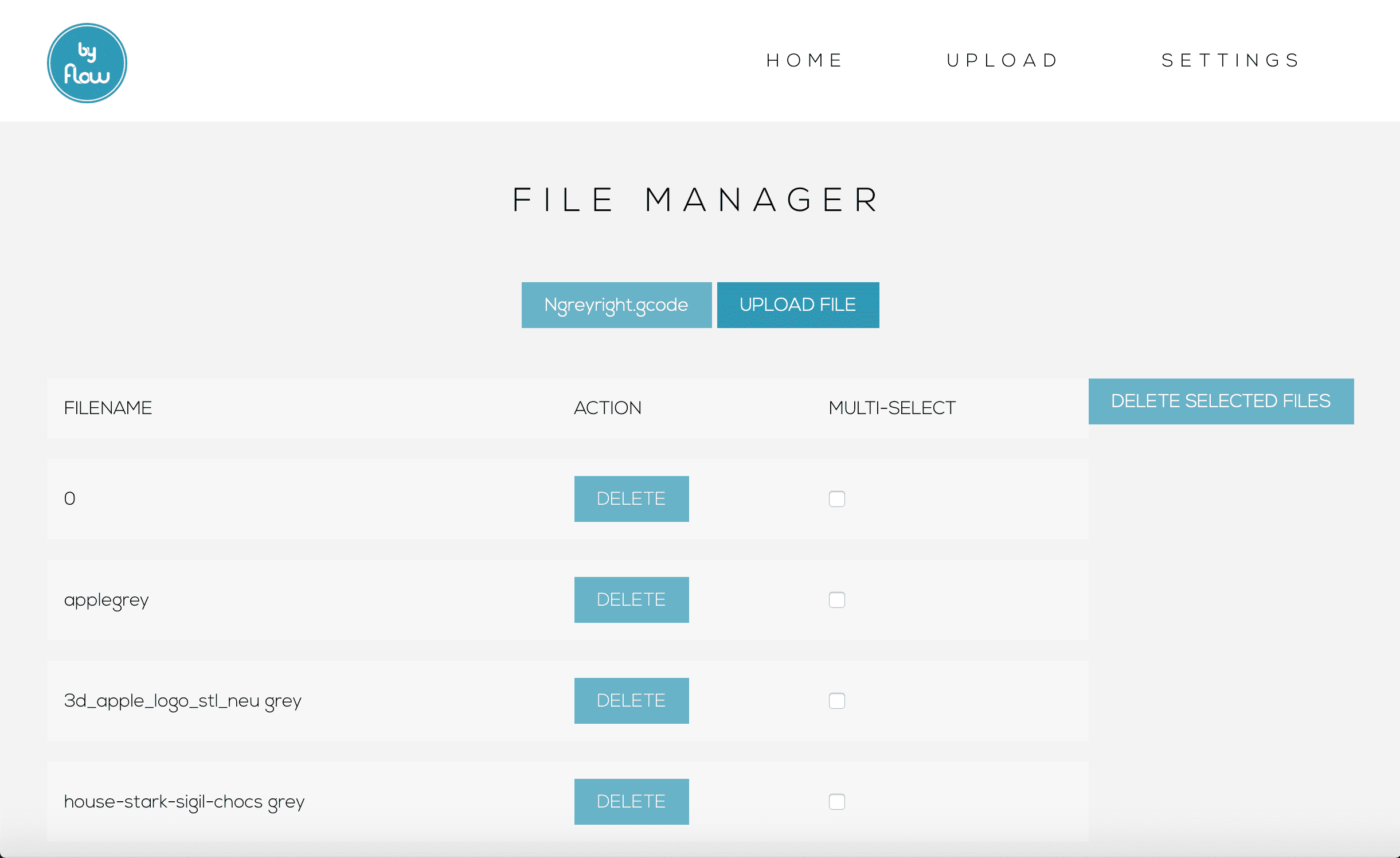The width and height of the screenshot is (1400, 858).
Task: Go to the UPLOAD menu item
Action: click(x=1003, y=60)
